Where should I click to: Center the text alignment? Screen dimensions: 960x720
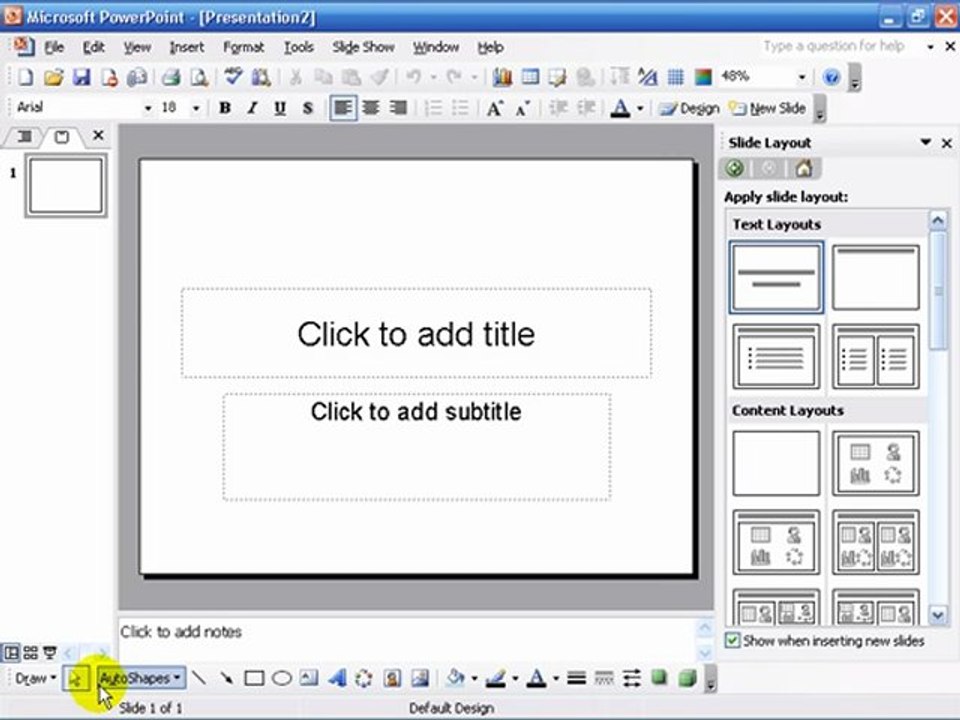(x=371, y=108)
